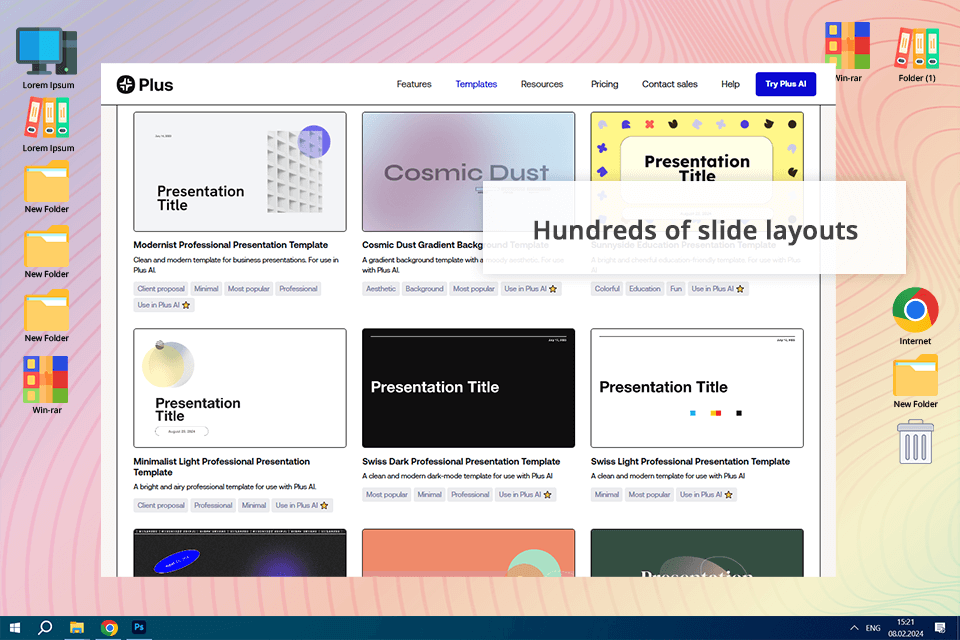Select Most popular tag under Swiss Dark
This screenshot has width=960, height=640.
387,494
